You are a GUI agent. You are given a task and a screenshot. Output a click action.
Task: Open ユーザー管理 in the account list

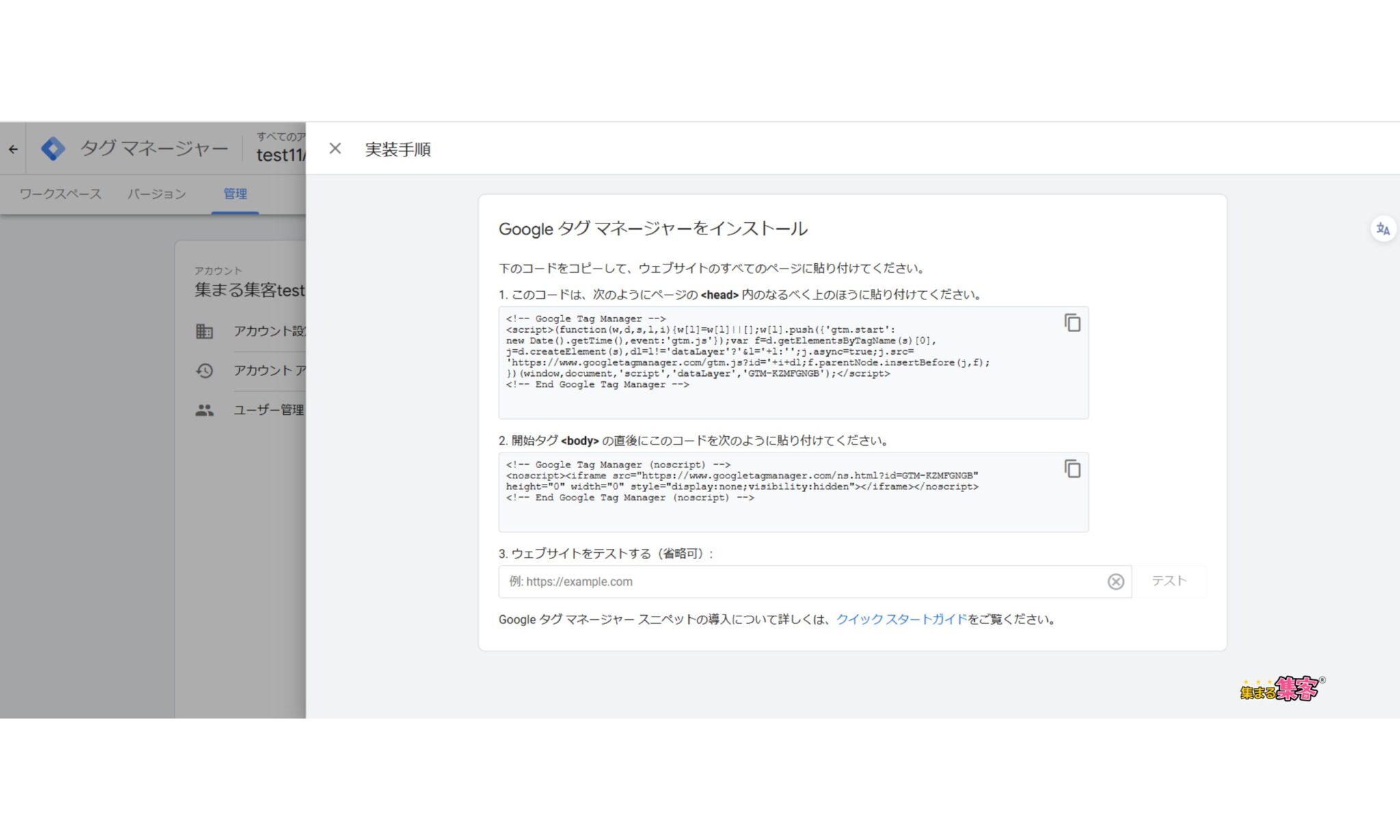pyautogui.click(x=269, y=410)
